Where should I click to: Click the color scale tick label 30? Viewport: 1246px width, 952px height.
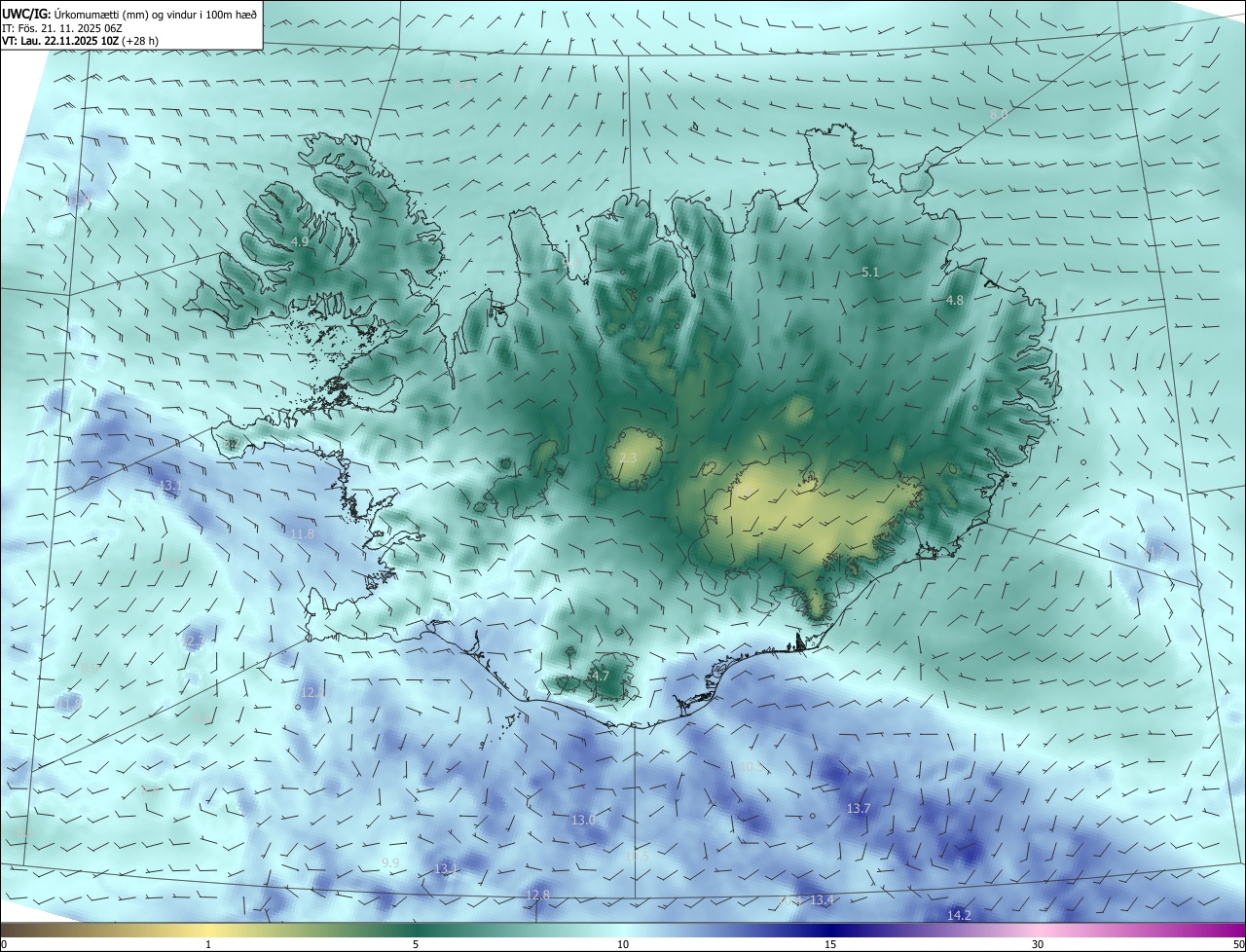pyautogui.click(x=1038, y=944)
